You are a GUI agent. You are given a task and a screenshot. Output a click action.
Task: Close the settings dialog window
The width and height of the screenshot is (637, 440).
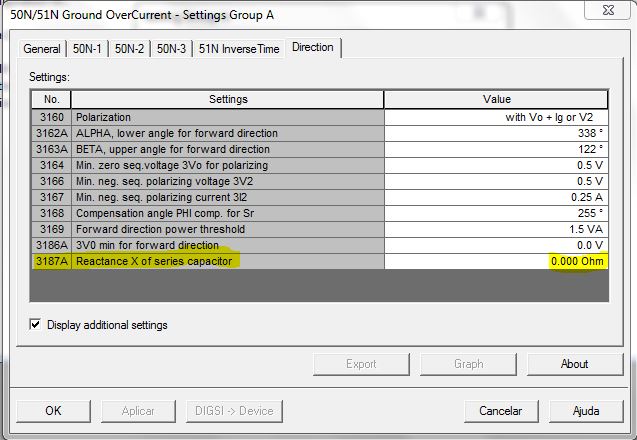point(610,12)
